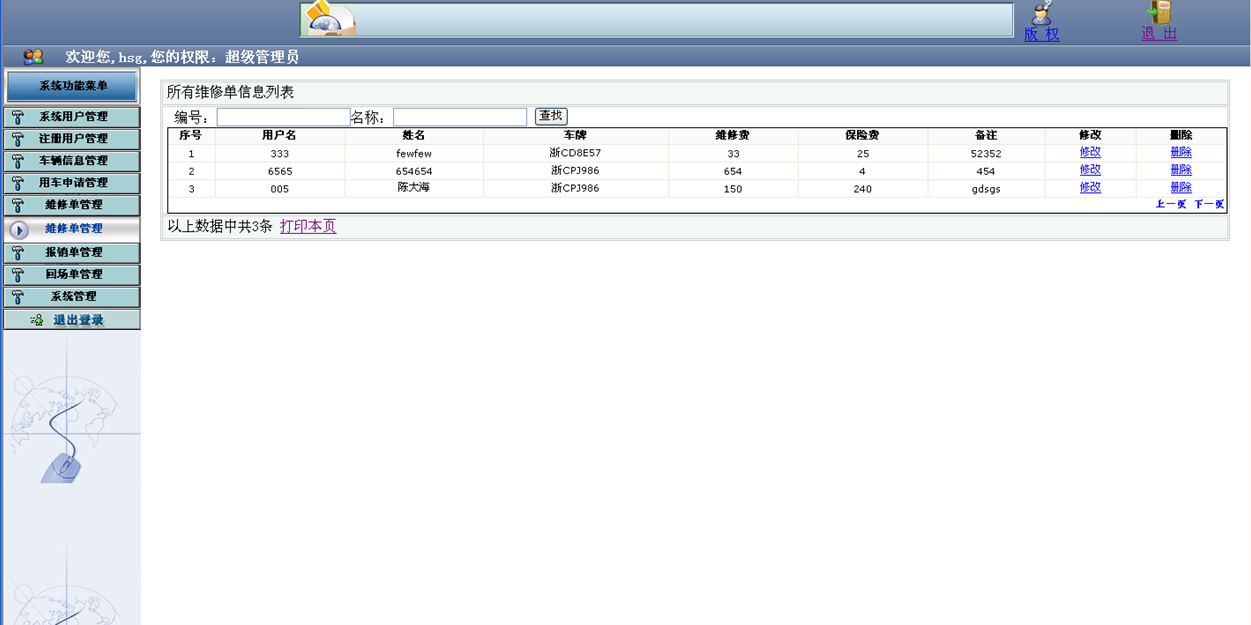The height and width of the screenshot is (625, 1251).
Task: Click 删除 for user 005
Action: 1181,188
